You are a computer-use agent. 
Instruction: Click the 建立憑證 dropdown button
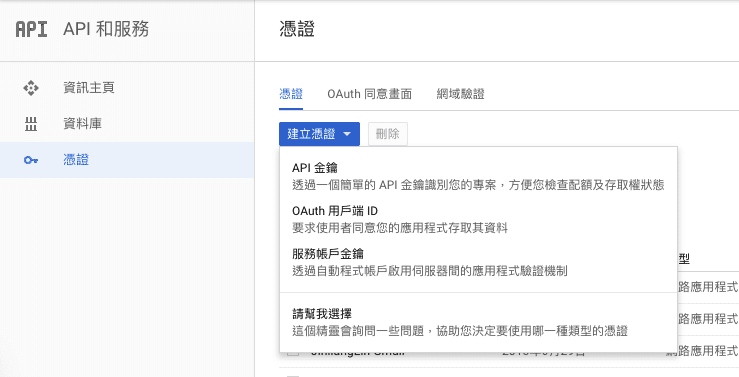(x=319, y=134)
